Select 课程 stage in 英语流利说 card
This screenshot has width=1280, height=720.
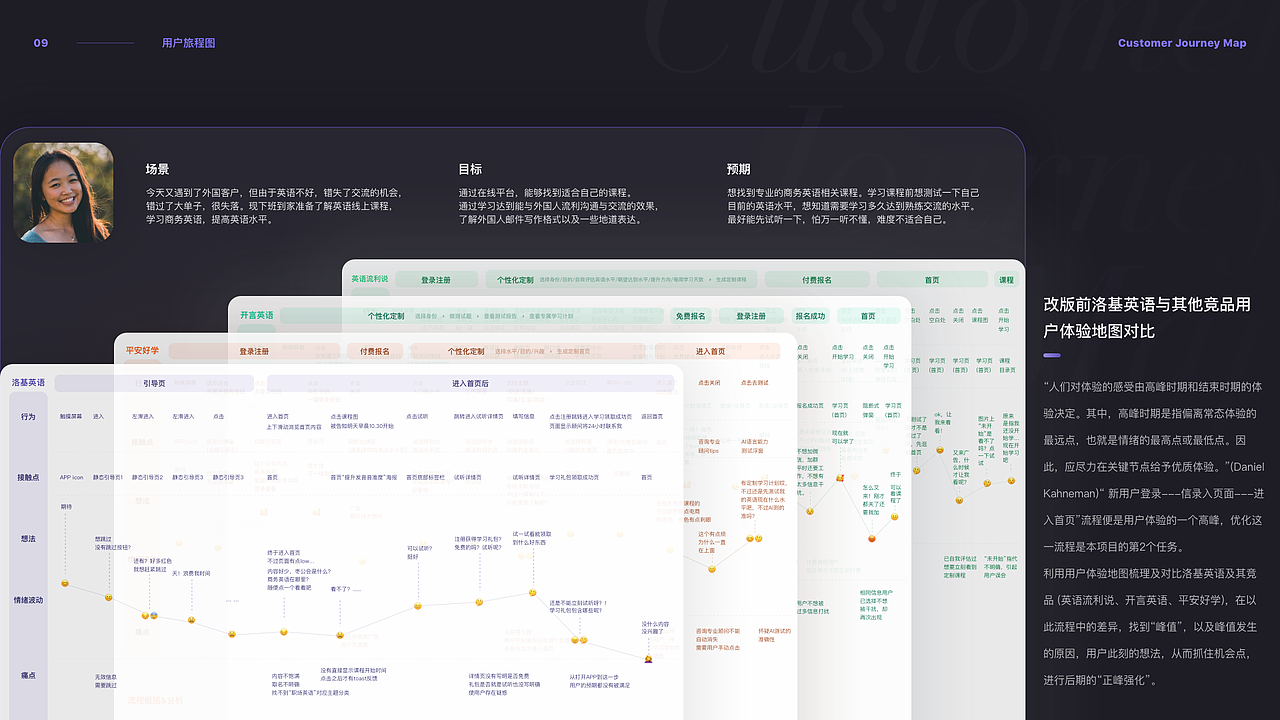click(1006, 280)
